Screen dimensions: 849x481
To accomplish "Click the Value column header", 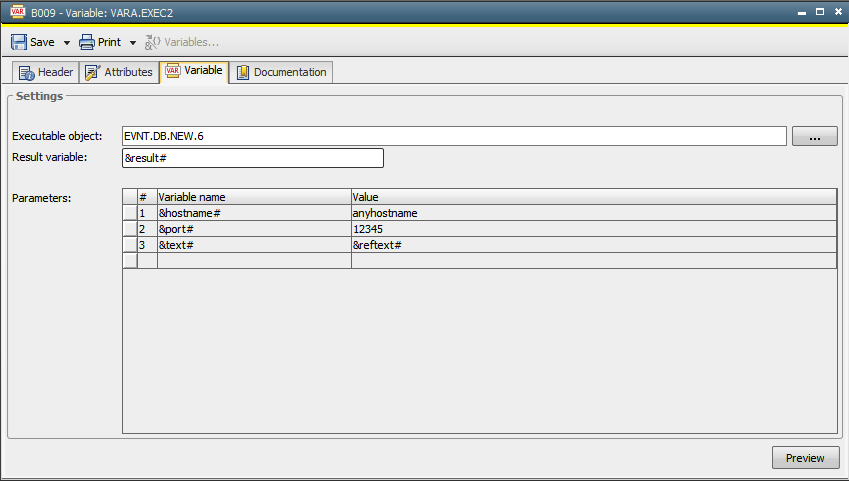I will coord(593,197).
